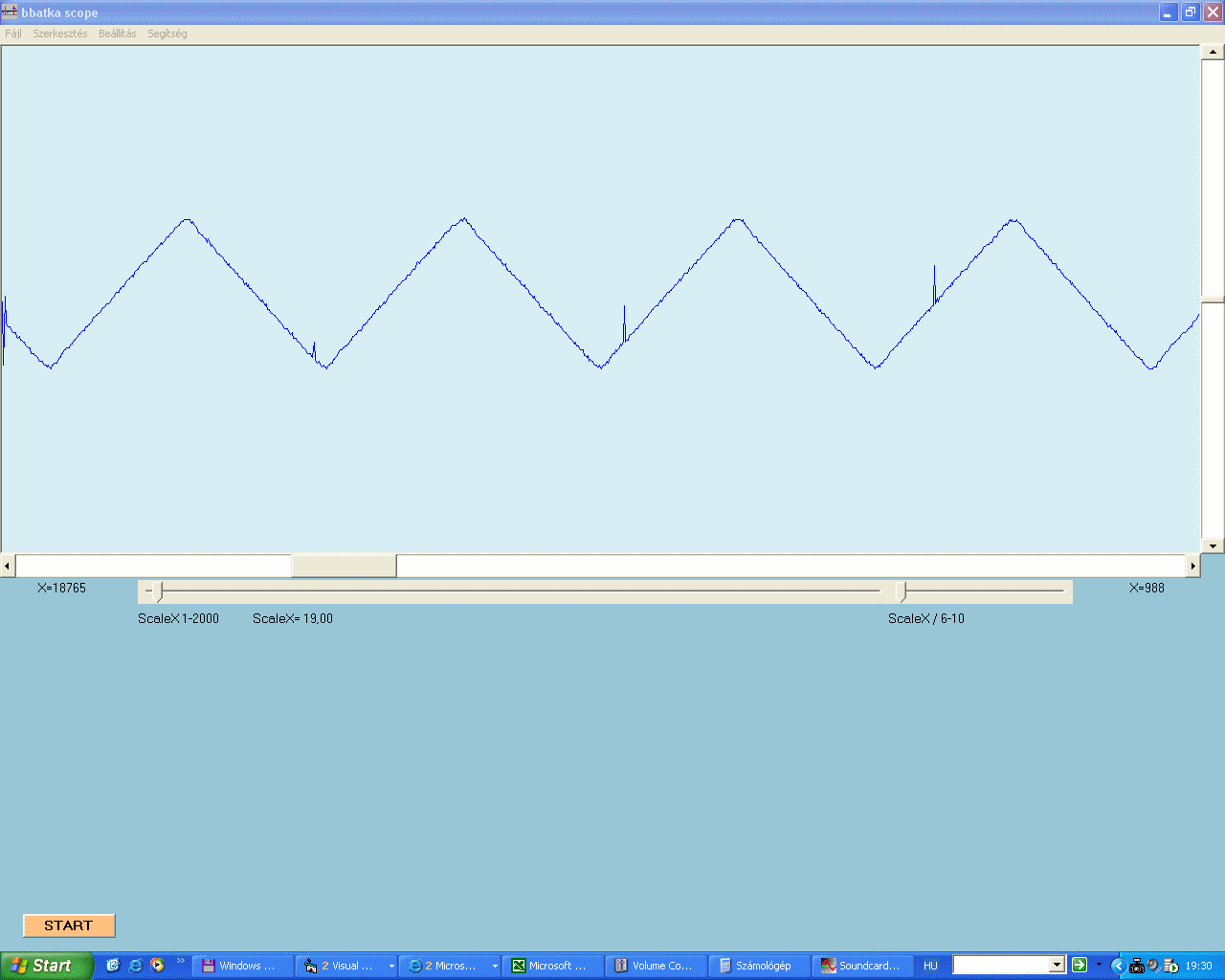Click the horizontal scrollbar right arrow
Screen dimensions: 1225x980
tap(1192, 566)
